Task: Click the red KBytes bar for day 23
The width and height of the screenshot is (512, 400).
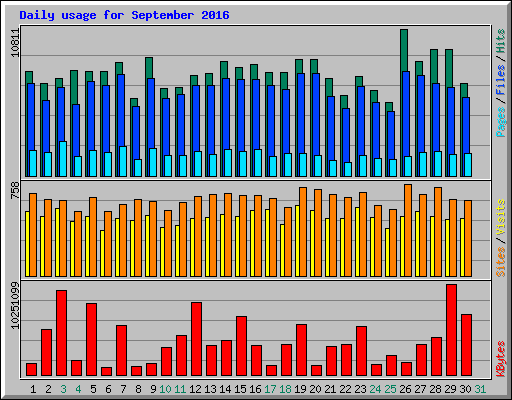Action: coord(361,351)
